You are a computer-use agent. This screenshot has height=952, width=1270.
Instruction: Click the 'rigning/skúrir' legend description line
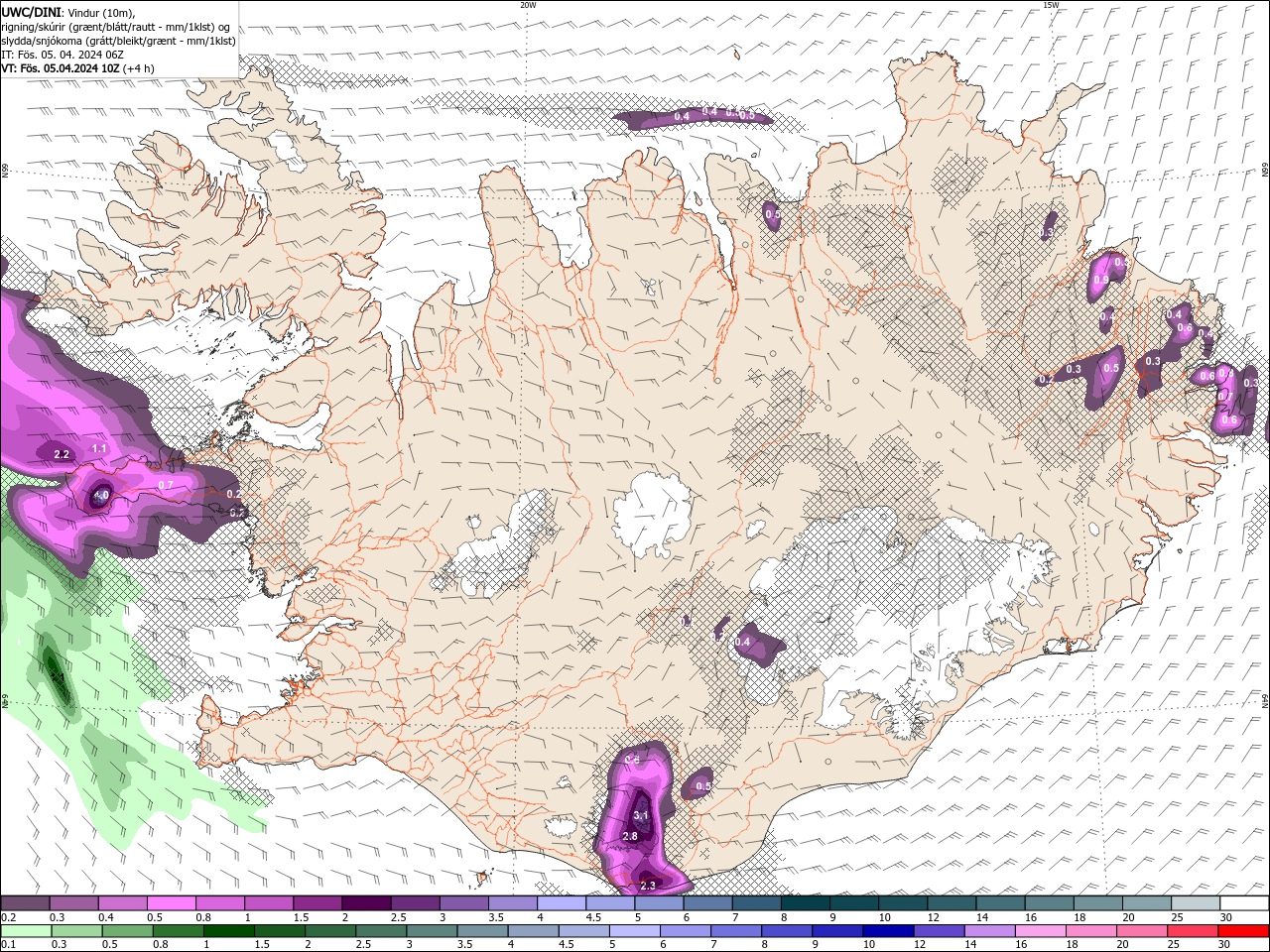(115, 27)
